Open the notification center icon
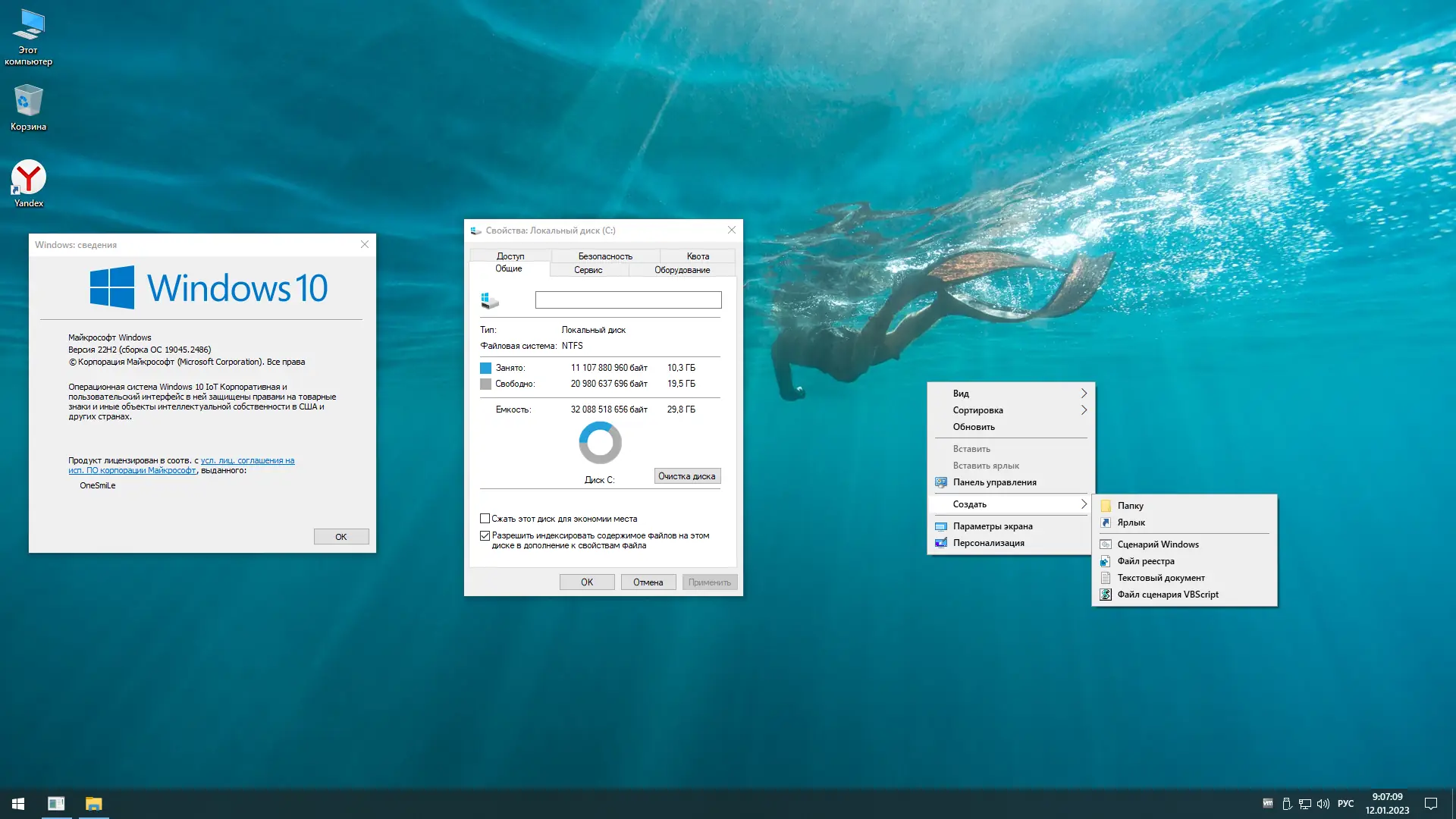The width and height of the screenshot is (1456, 819). click(1431, 804)
